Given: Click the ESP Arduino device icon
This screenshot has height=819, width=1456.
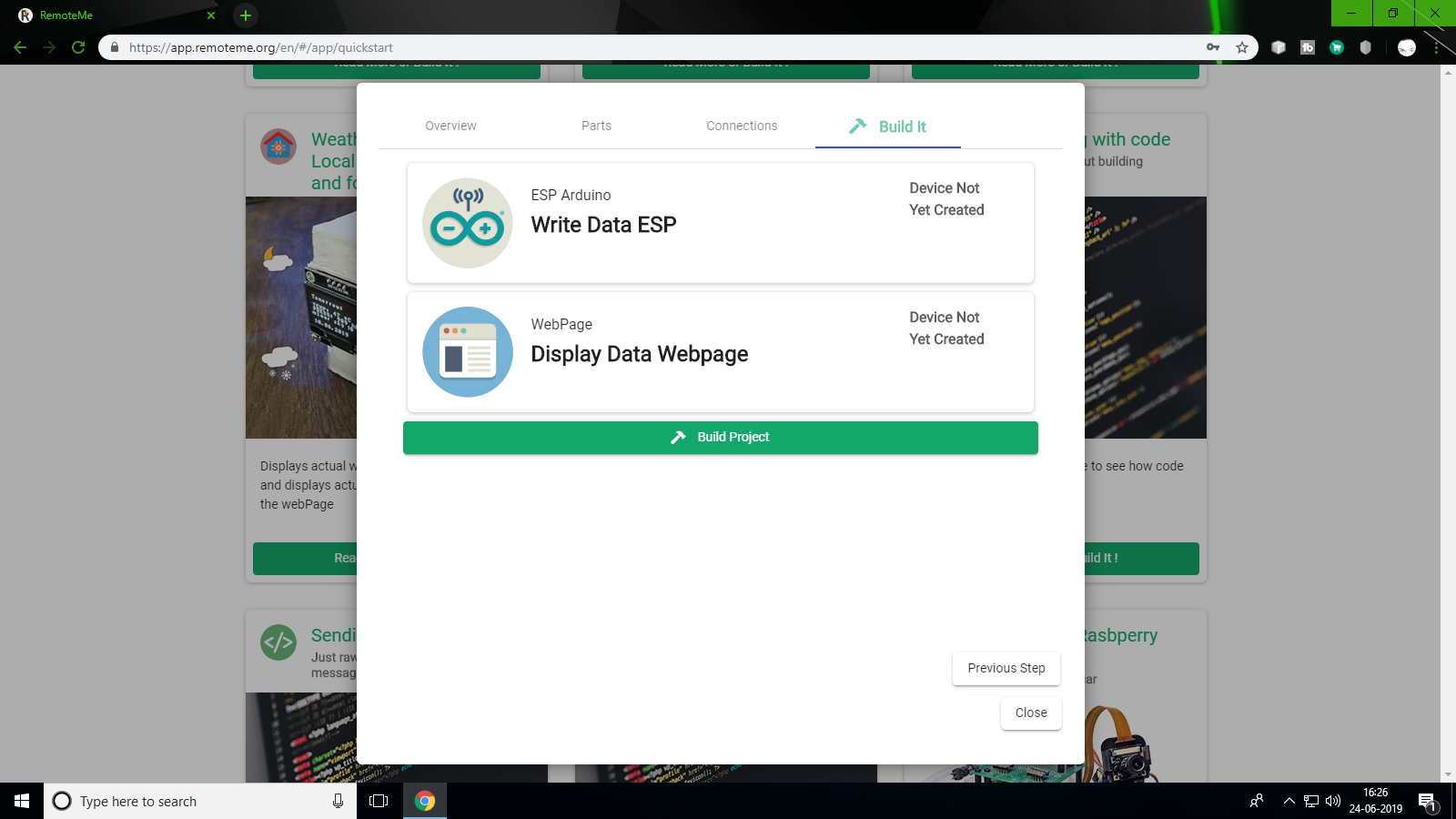Looking at the screenshot, I should pos(468,223).
